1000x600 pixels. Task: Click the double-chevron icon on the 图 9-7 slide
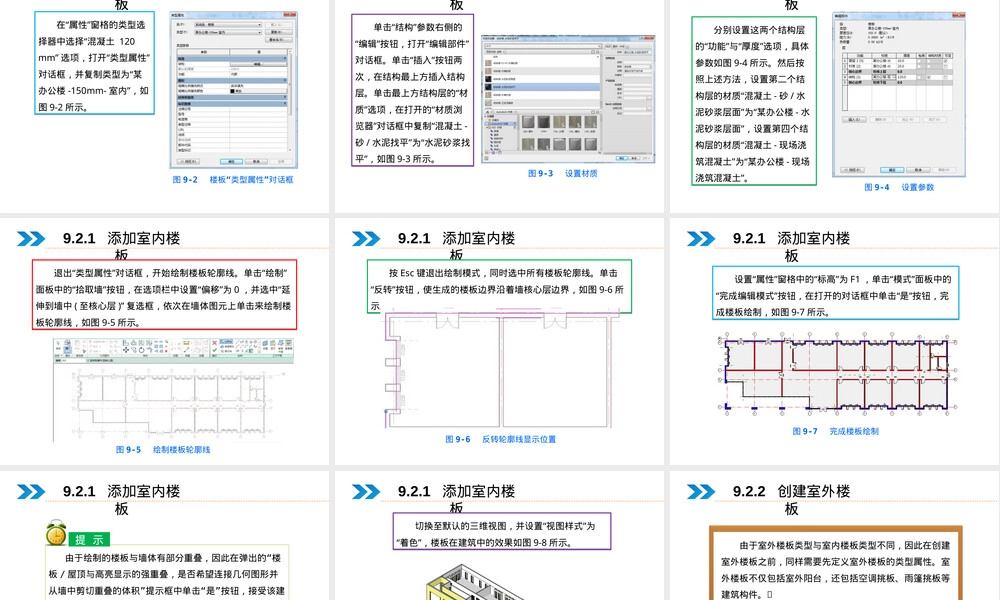coord(701,239)
